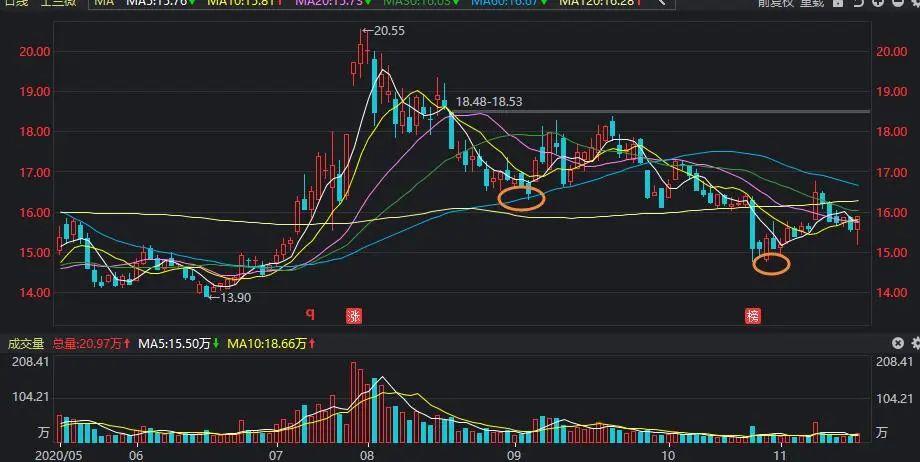920x462 pixels.
Task: Click 104.21 on the right volume axis
Action: (x=894, y=399)
